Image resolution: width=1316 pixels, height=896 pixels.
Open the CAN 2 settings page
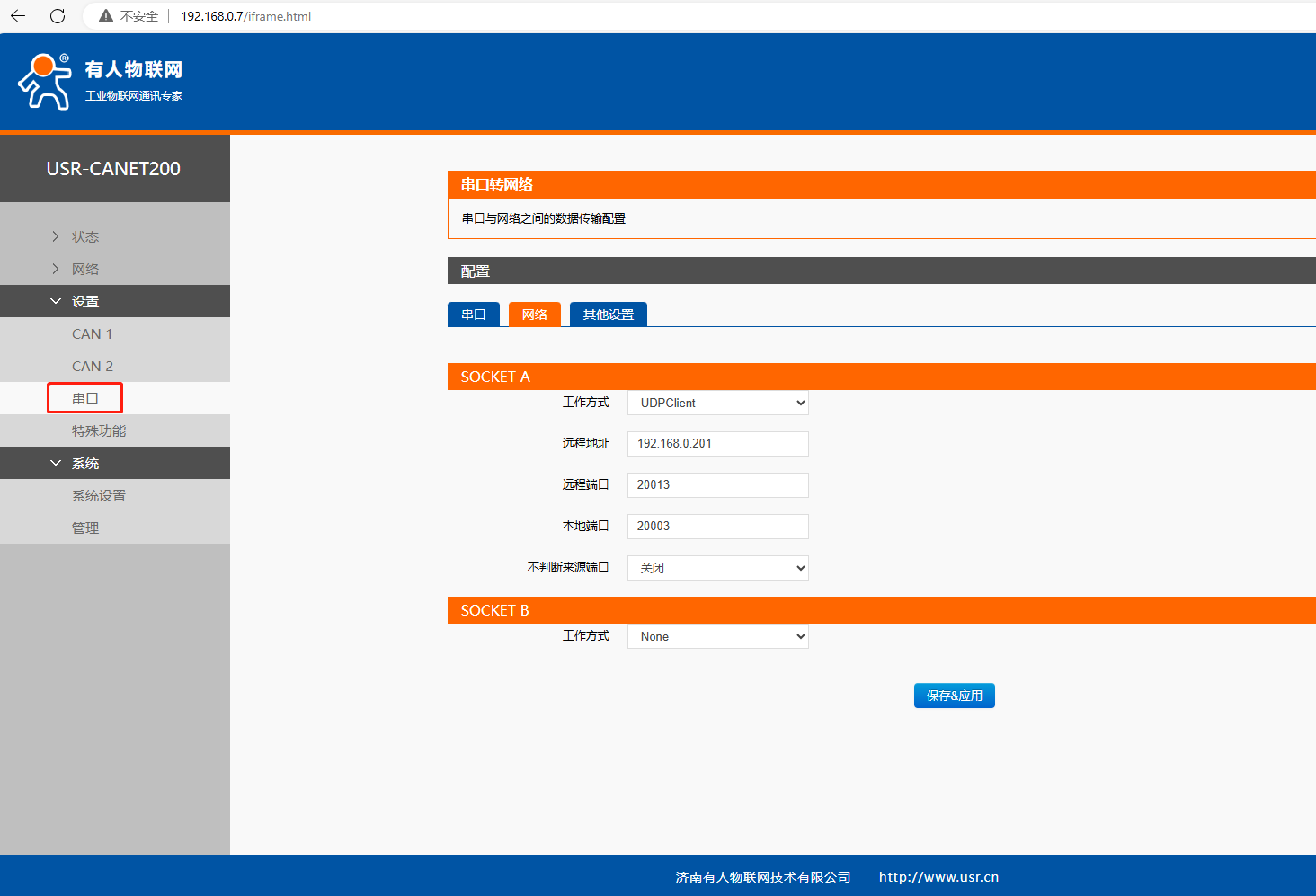click(x=92, y=366)
